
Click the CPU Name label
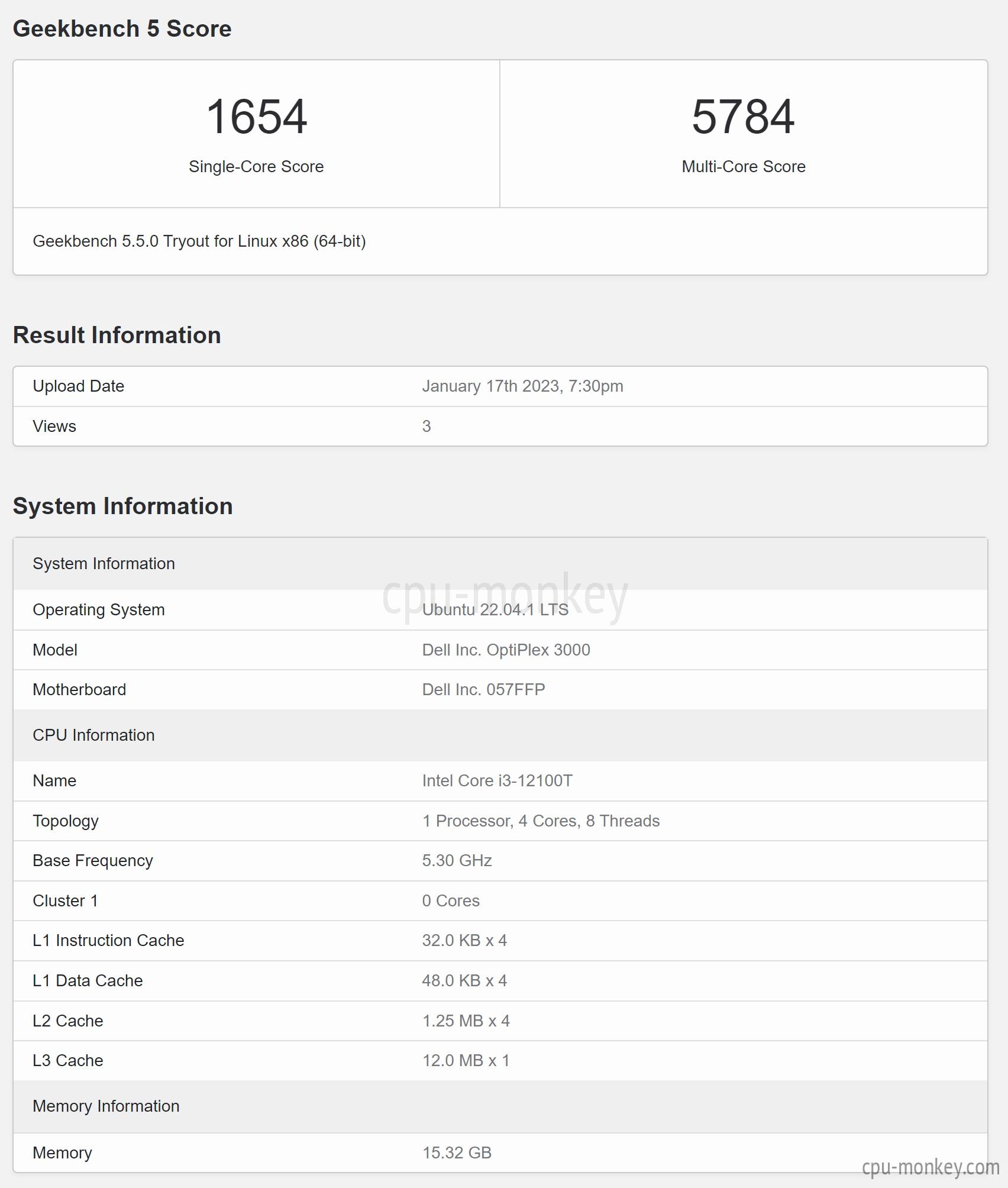click(54, 781)
